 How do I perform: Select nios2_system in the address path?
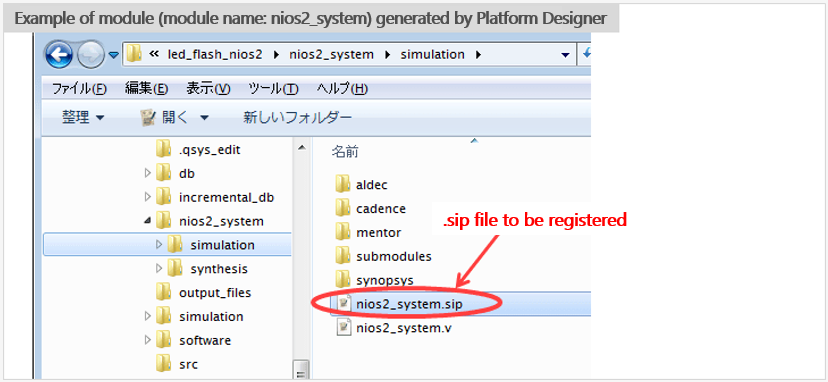(x=332, y=54)
